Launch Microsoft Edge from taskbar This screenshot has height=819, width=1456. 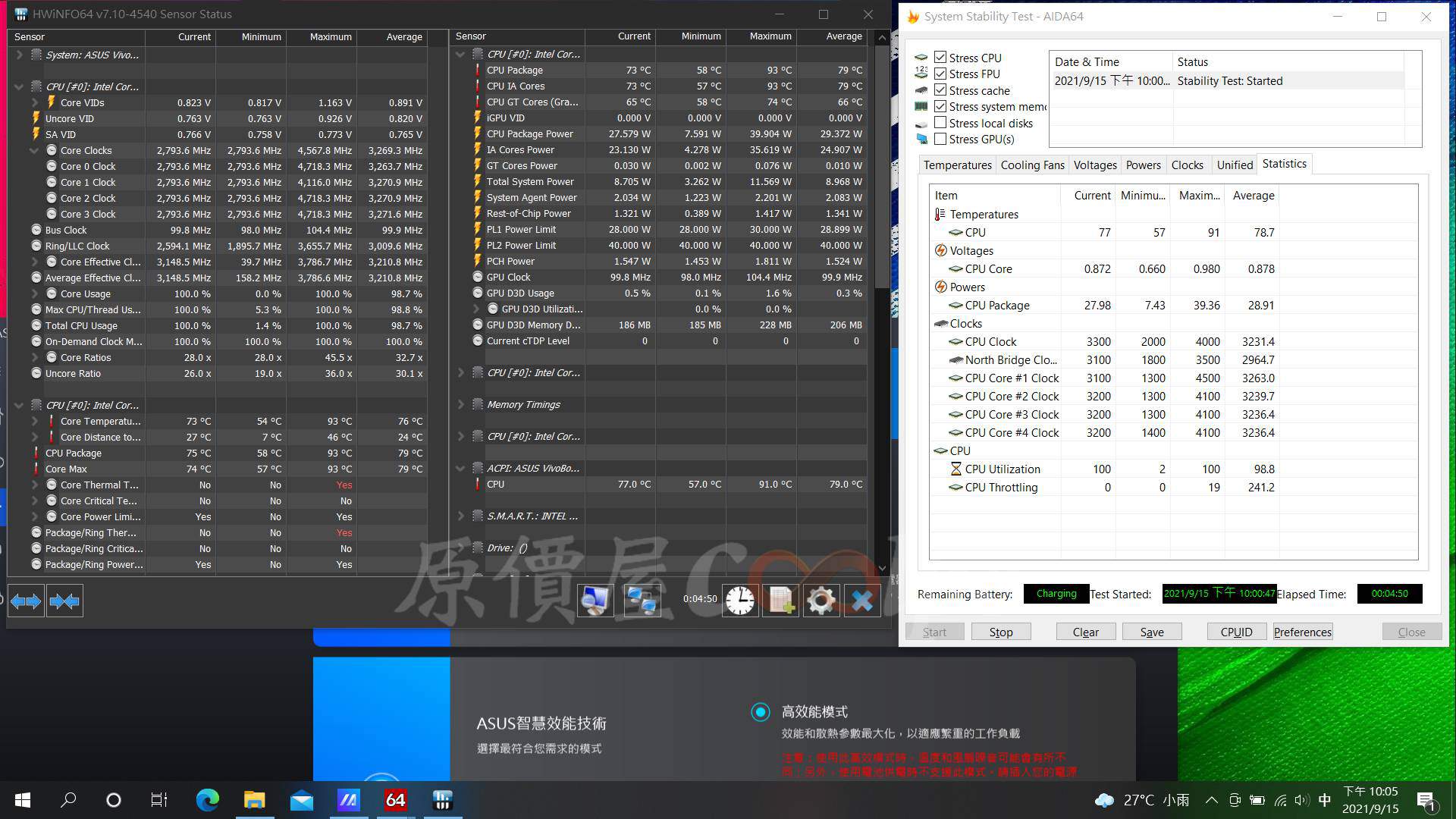(x=207, y=800)
